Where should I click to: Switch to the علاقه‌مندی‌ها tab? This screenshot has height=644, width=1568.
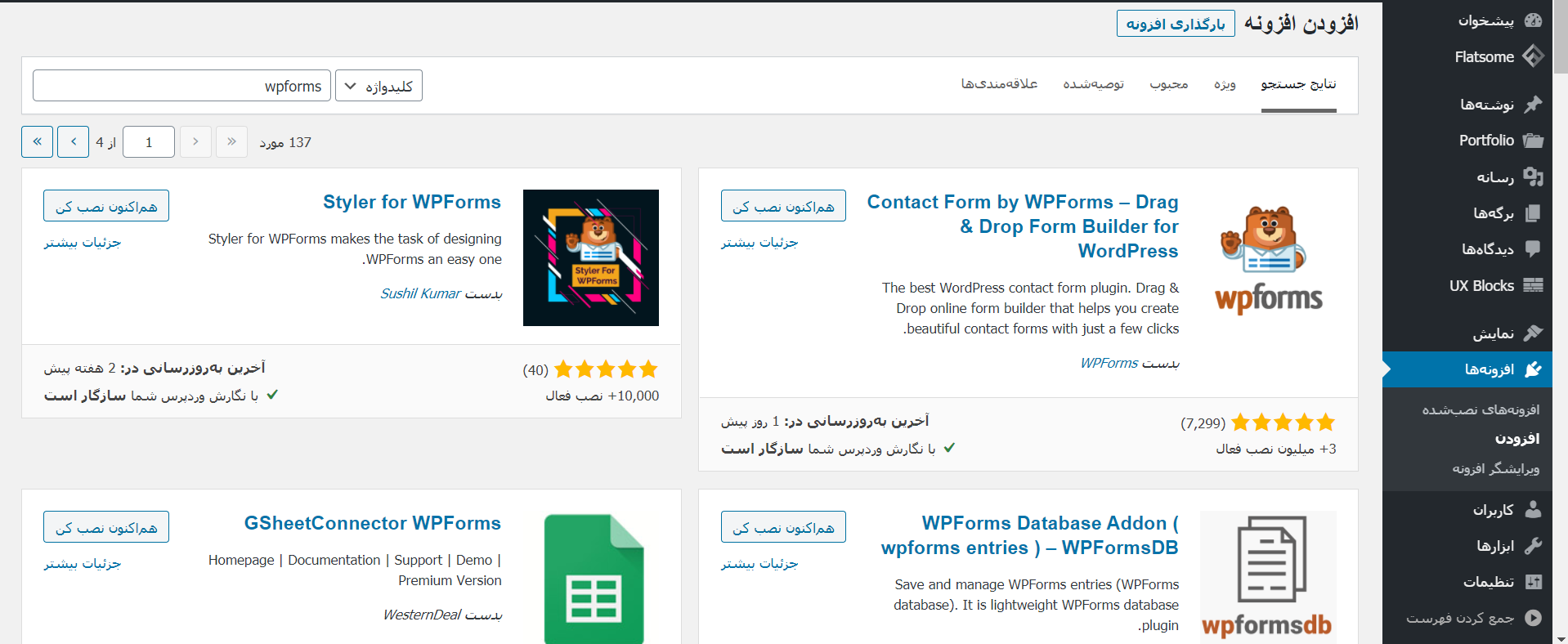point(999,84)
